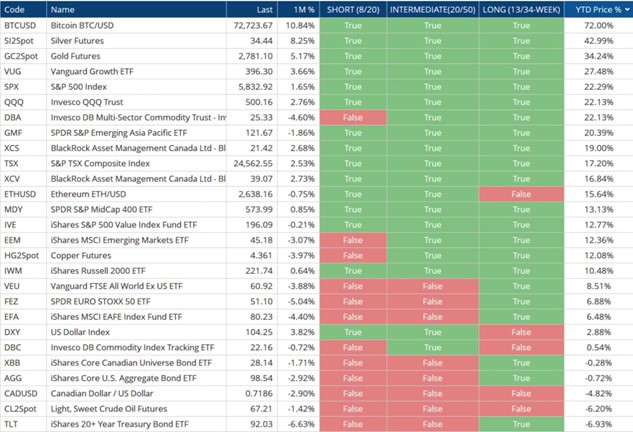Select the Bitcoin BTC/USD name cell
This screenshot has height=432, width=633.
coord(136,25)
